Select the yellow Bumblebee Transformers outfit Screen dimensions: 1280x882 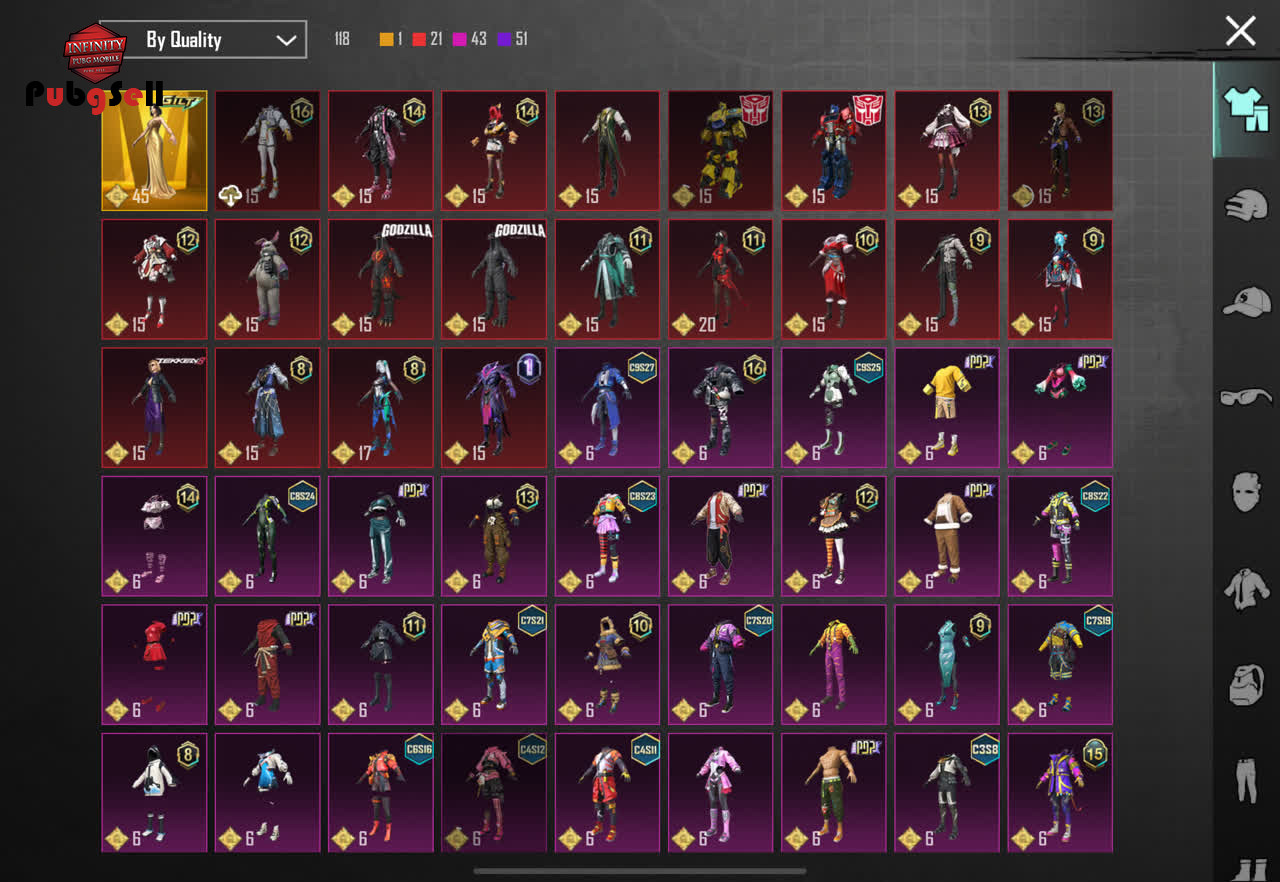pyautogui.click(x=720, y=151)
